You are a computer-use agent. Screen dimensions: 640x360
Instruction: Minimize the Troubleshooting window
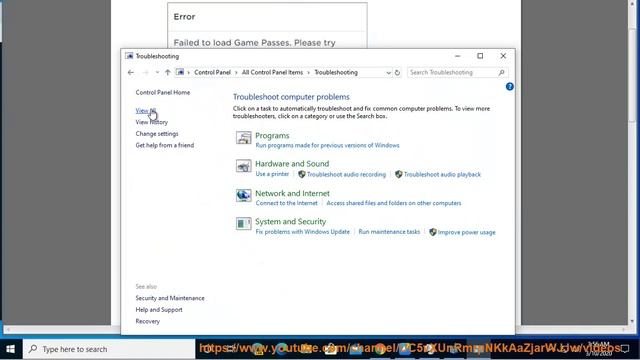[458, 56]
